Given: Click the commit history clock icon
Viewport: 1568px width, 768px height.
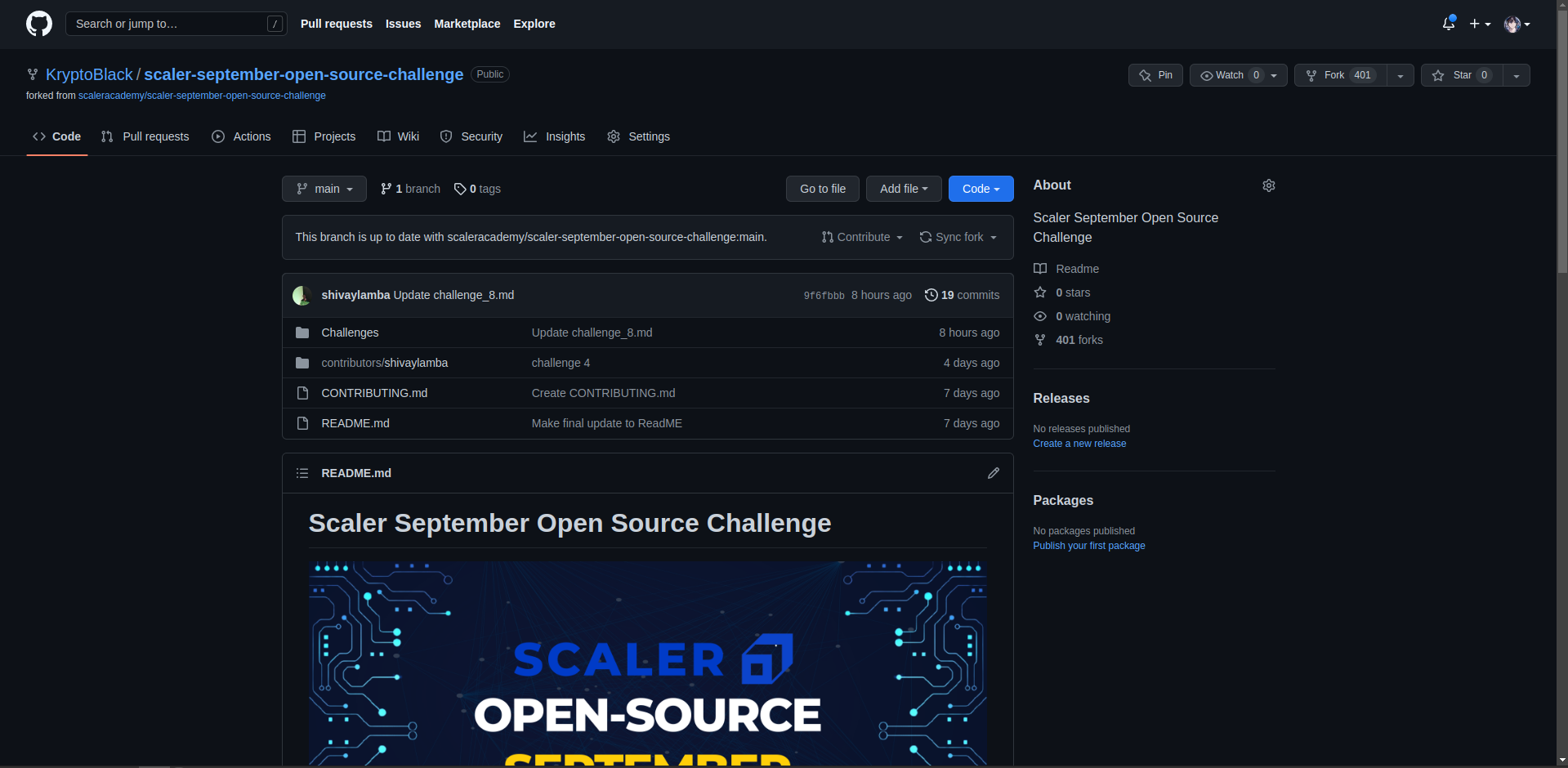Looking at the screenshot, I should coord(931,295).
